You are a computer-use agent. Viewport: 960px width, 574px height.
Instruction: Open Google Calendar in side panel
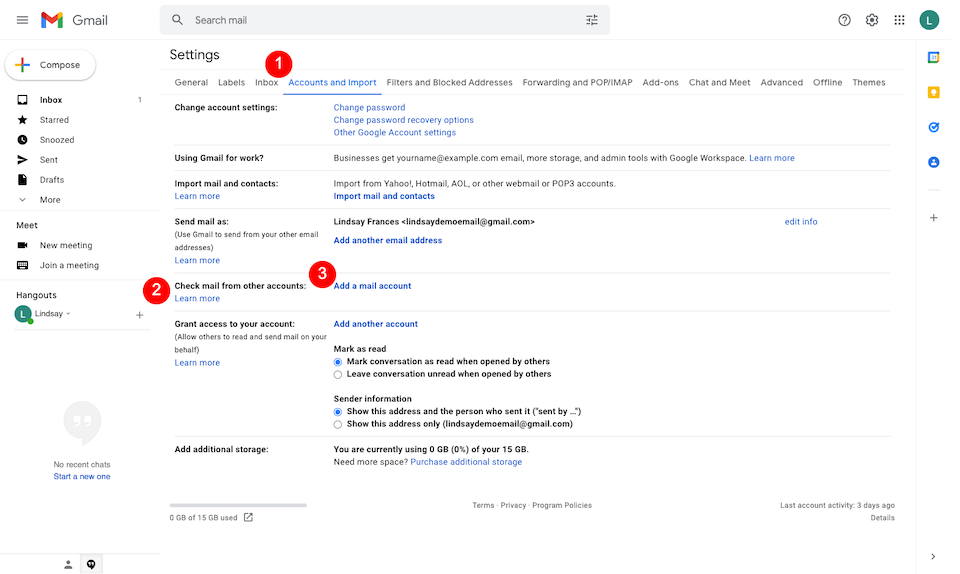pos(933,58)
